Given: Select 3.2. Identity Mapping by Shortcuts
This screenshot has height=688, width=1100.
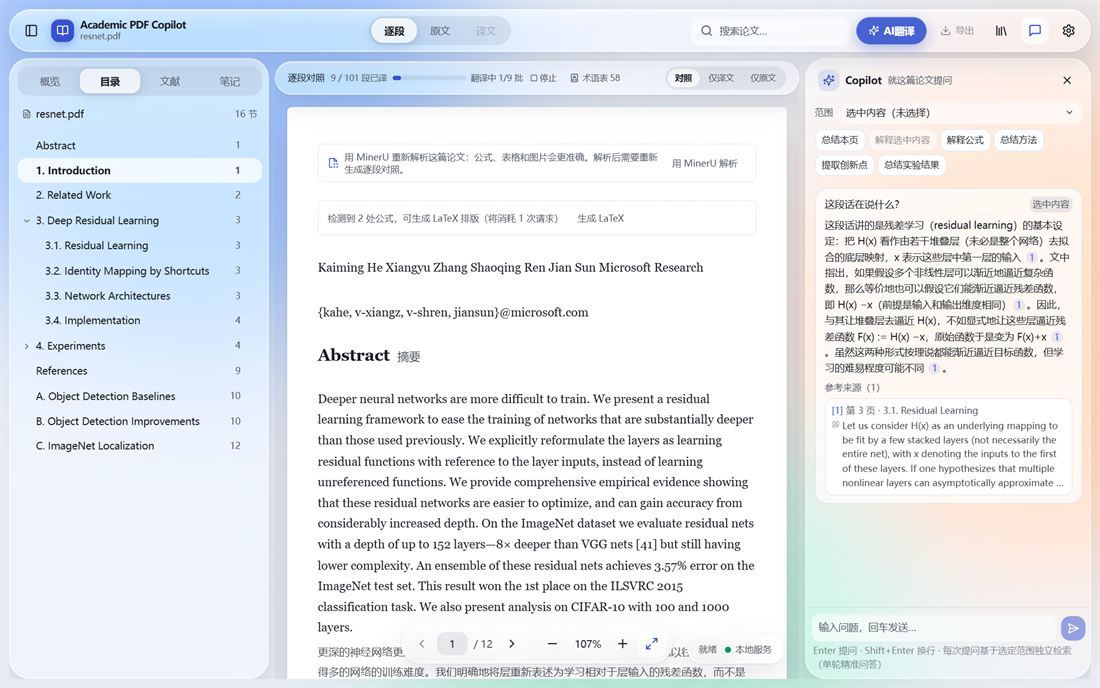Looking at the screenshot, I should 140,271.
